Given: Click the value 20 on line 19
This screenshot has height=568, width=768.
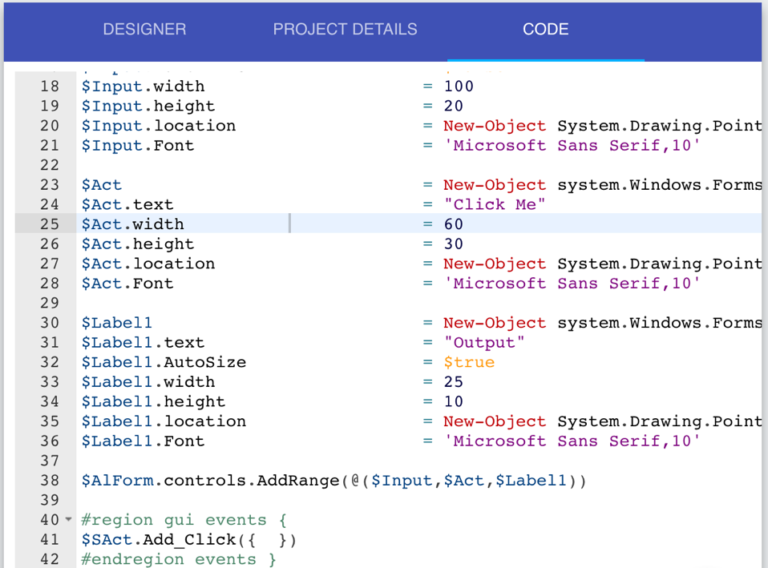Looking at the screenshot, I should pos(454,106).
